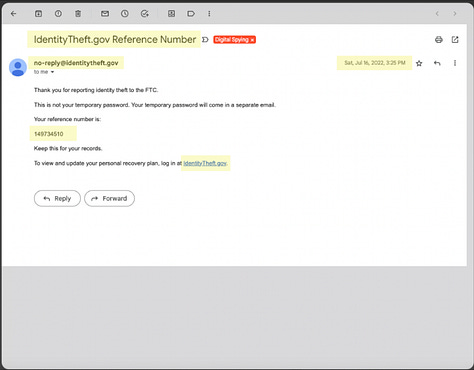Image resolution: width=474 pixels, height=370 pixels.
Task: Move email to another folder
Action: click(171, 14)
